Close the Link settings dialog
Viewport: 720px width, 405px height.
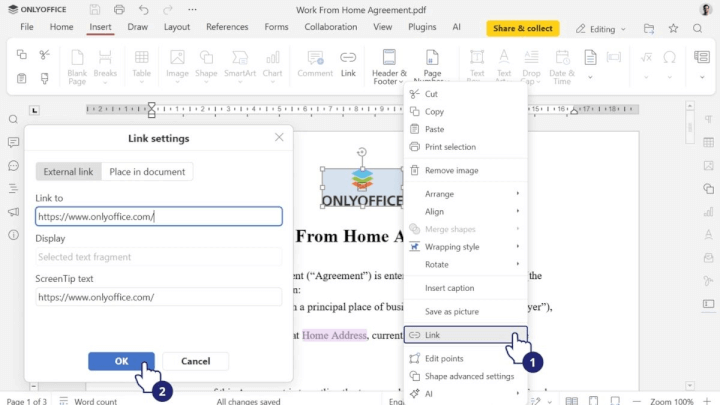click(x=279, y=137)
